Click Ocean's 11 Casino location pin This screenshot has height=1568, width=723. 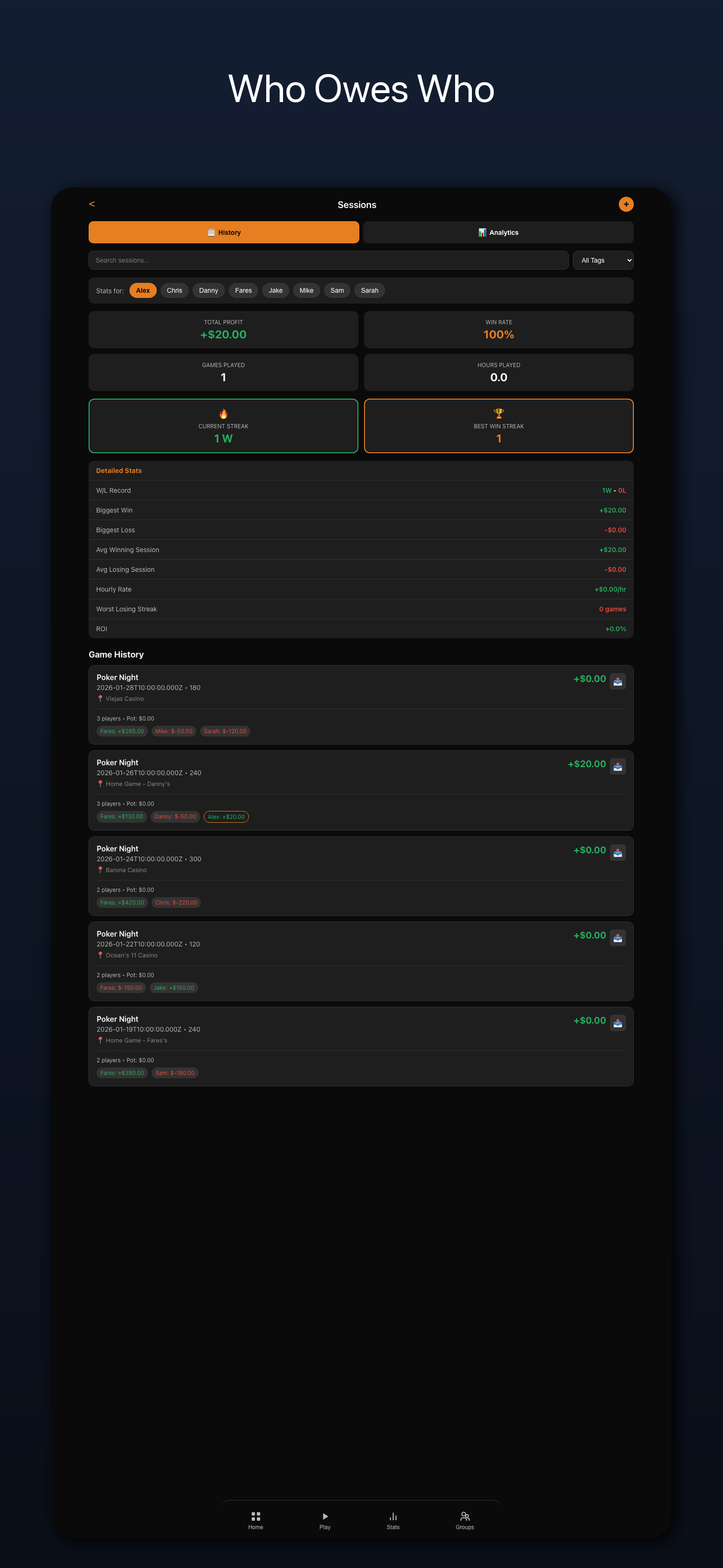click(x=100, y=955)
